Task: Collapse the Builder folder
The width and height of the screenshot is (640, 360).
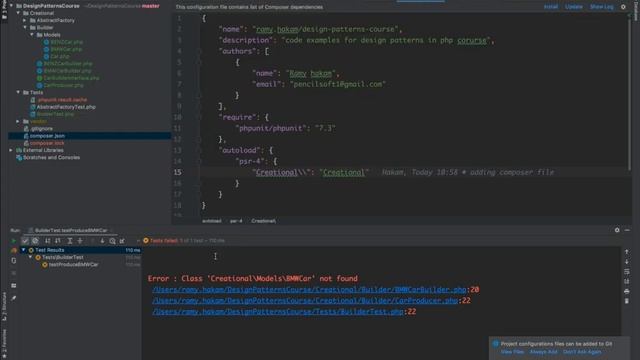Action: tap(25, 27)
